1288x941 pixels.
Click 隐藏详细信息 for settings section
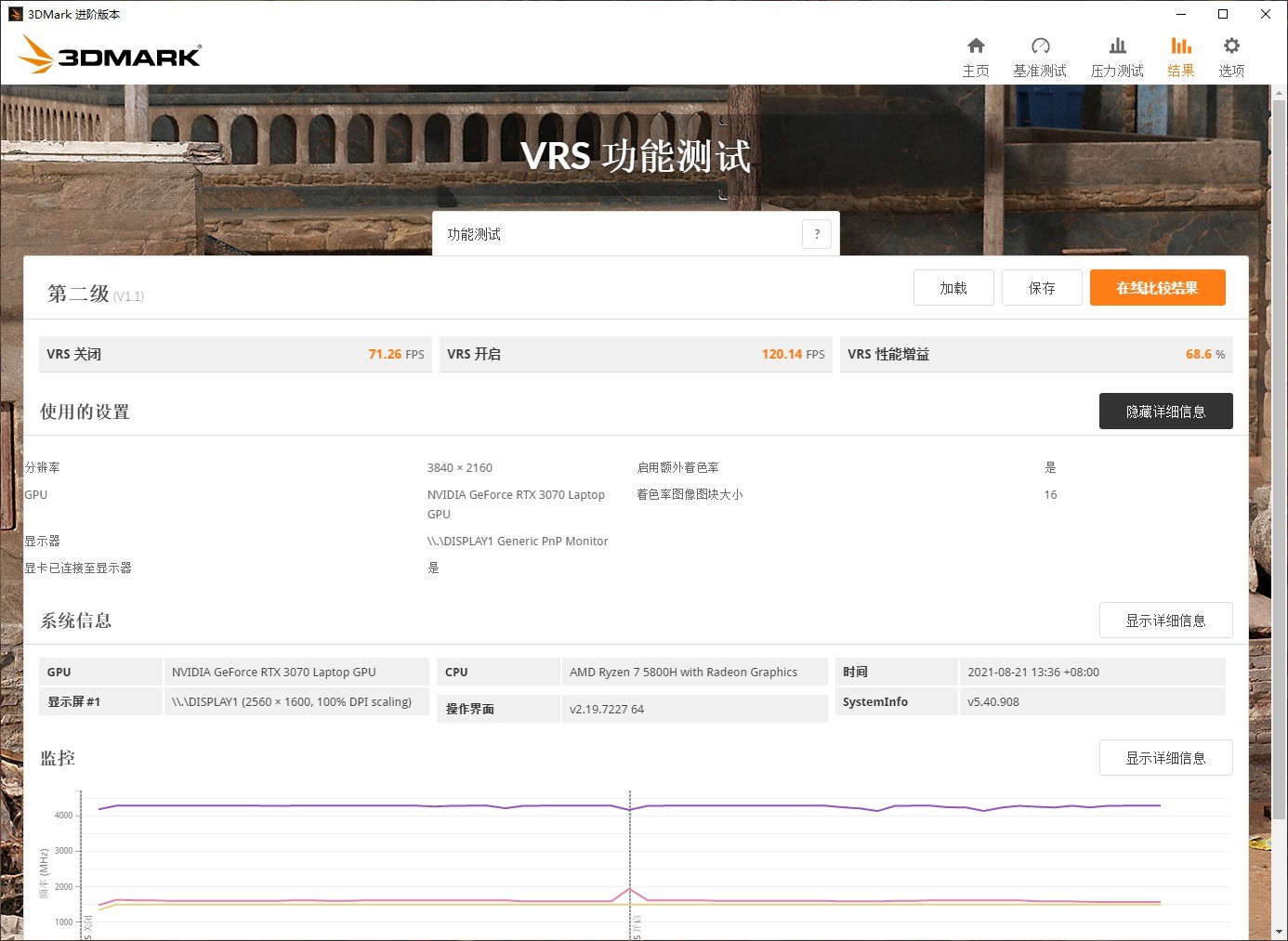pos(1165,412)
